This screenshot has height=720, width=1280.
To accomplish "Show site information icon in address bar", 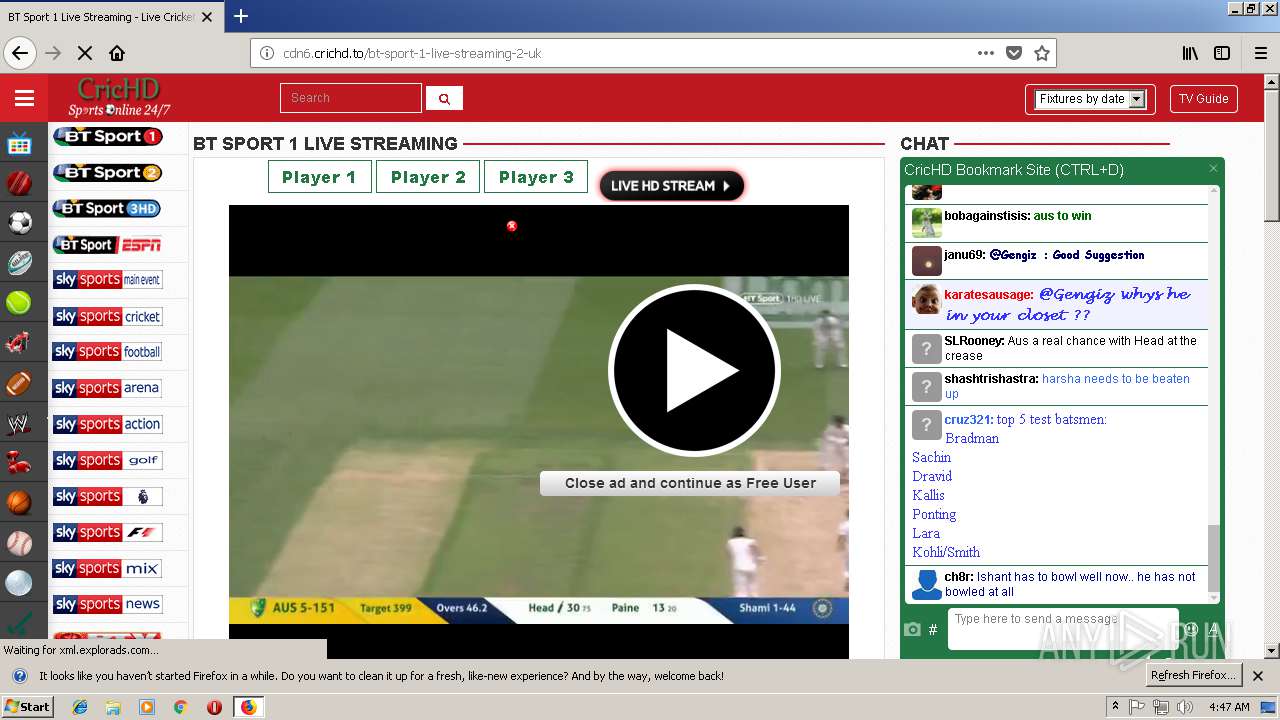I will click(x=267, y=53).
